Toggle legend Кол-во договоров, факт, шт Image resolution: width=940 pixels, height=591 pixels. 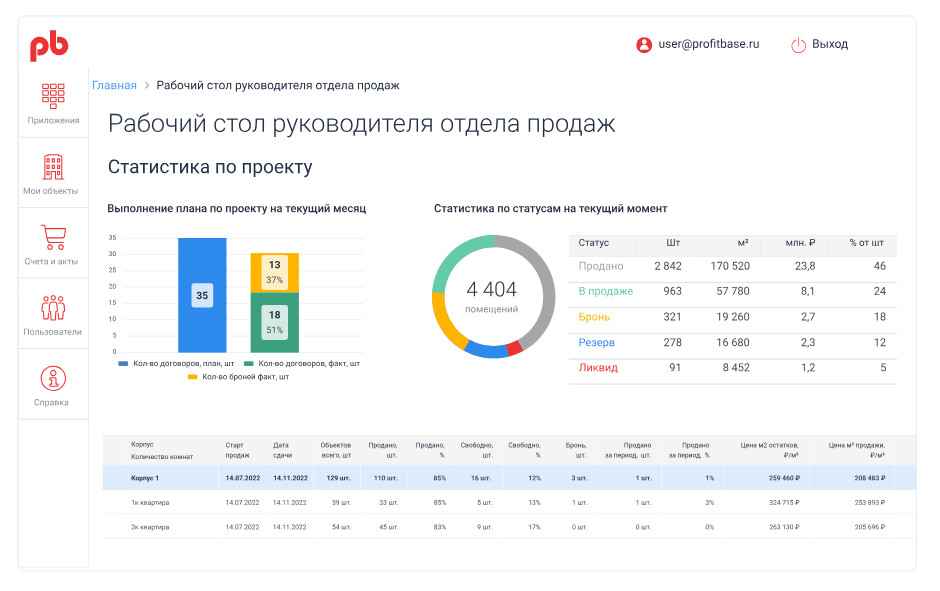tap(302, 363)
